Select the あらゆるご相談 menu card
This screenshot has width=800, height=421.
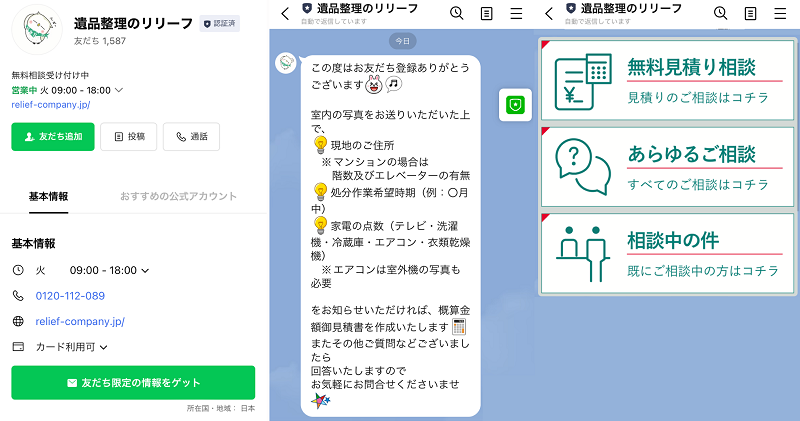click(667, 167)
